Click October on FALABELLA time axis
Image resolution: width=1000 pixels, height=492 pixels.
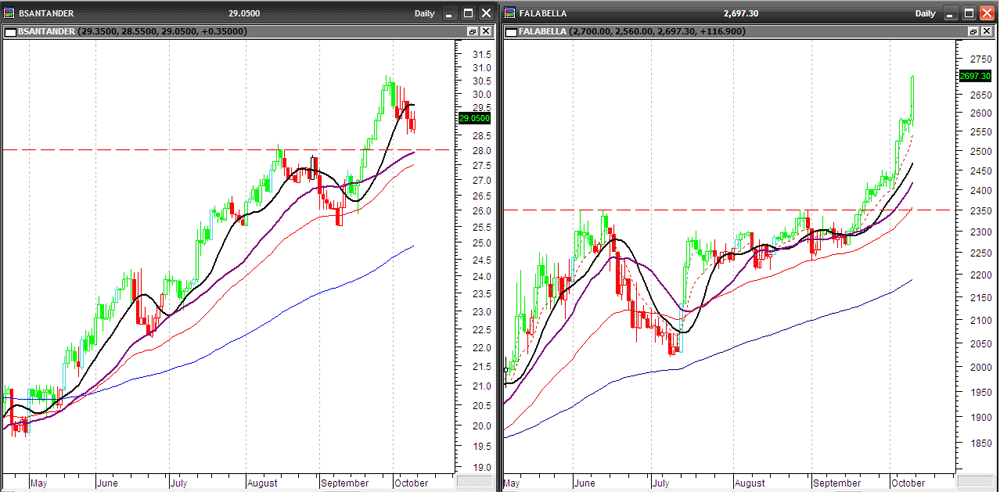(x=908, y=483)
